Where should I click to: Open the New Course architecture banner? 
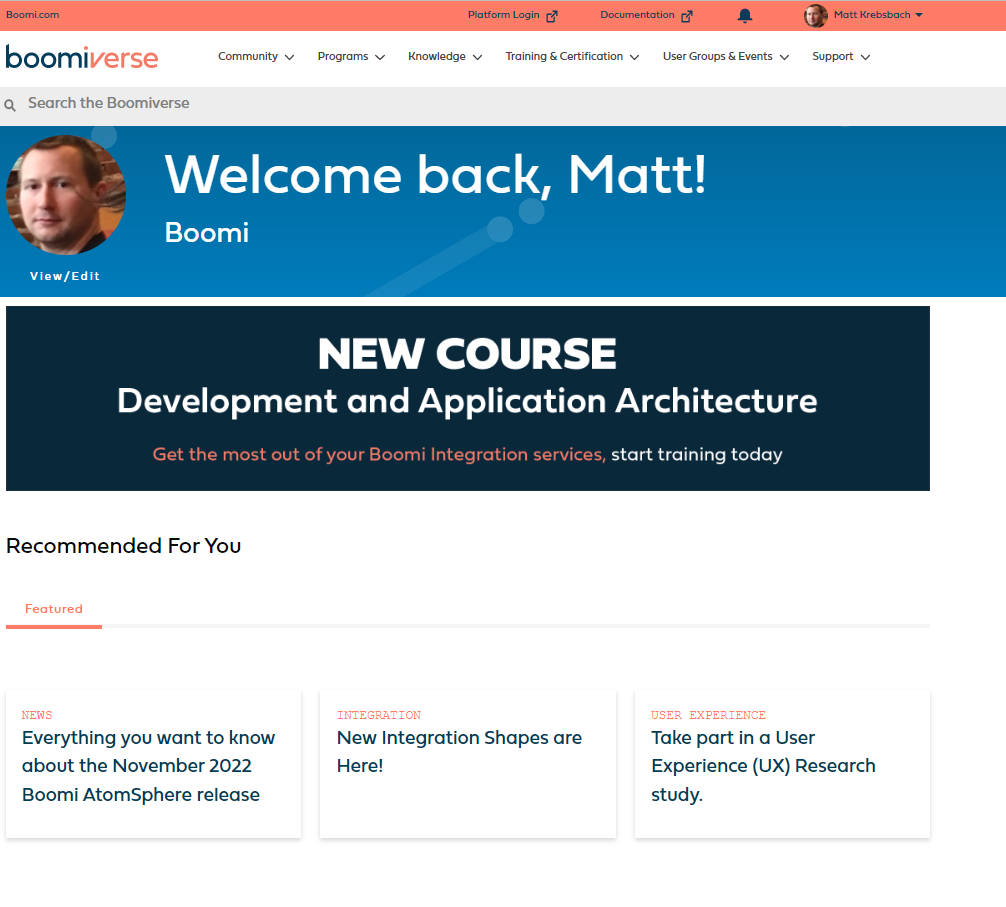click(x=467, y=398)
